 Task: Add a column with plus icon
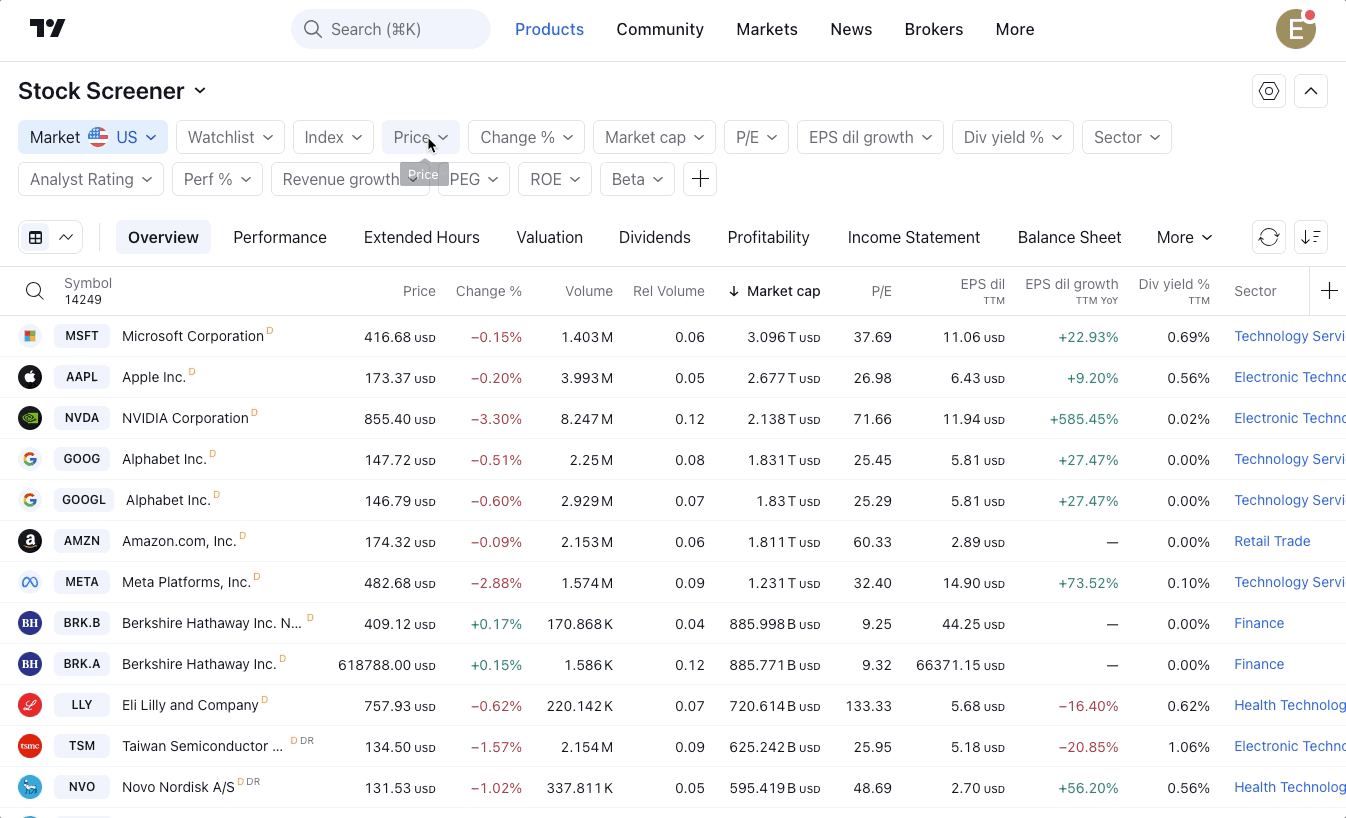click(1329, 291)
